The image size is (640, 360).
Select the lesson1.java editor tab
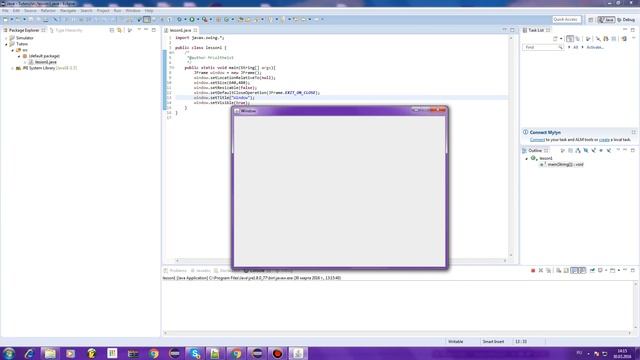(180, 30)
